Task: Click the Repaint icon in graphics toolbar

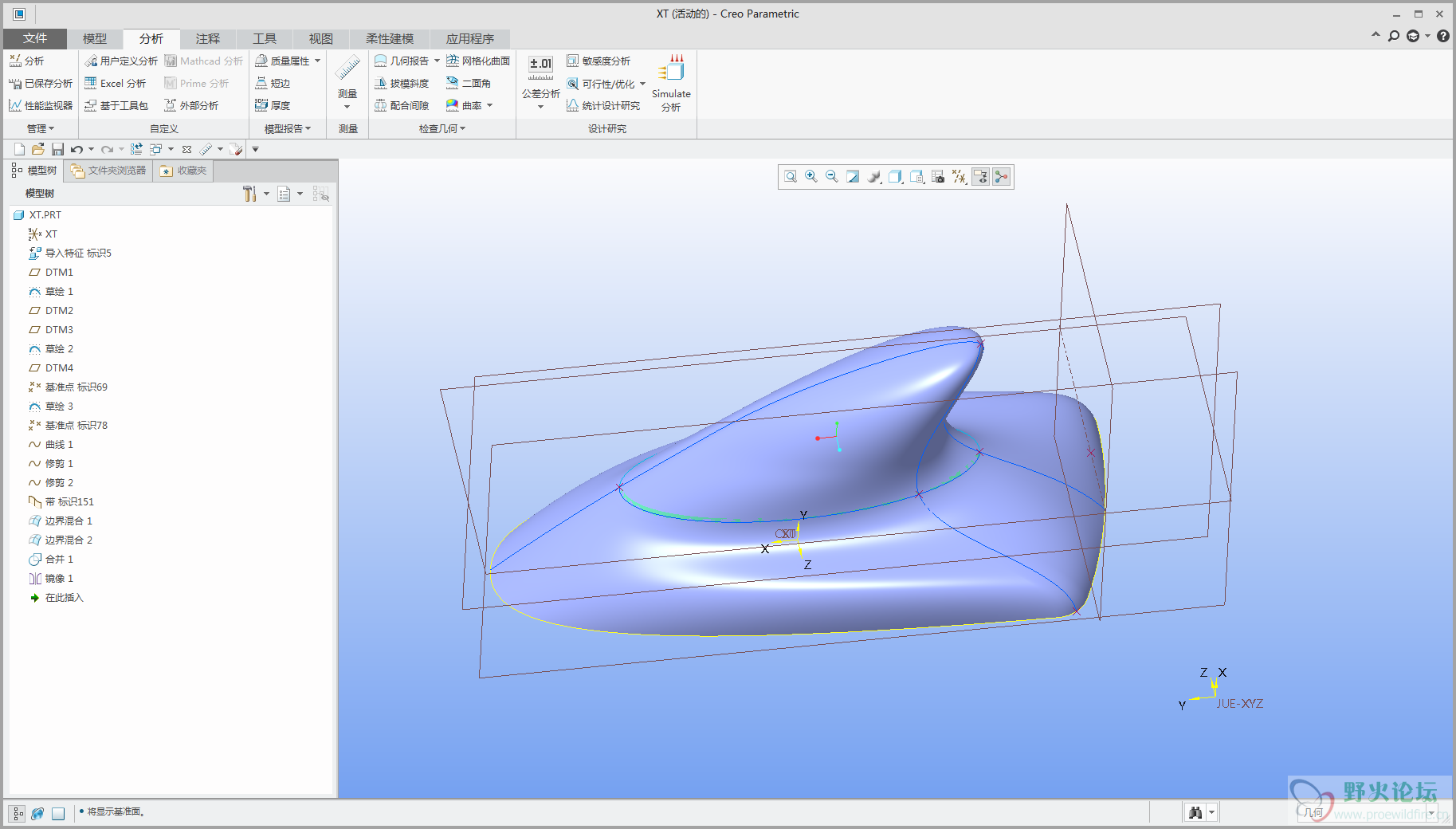Action: pyautogui.click(x=853, y=177)
